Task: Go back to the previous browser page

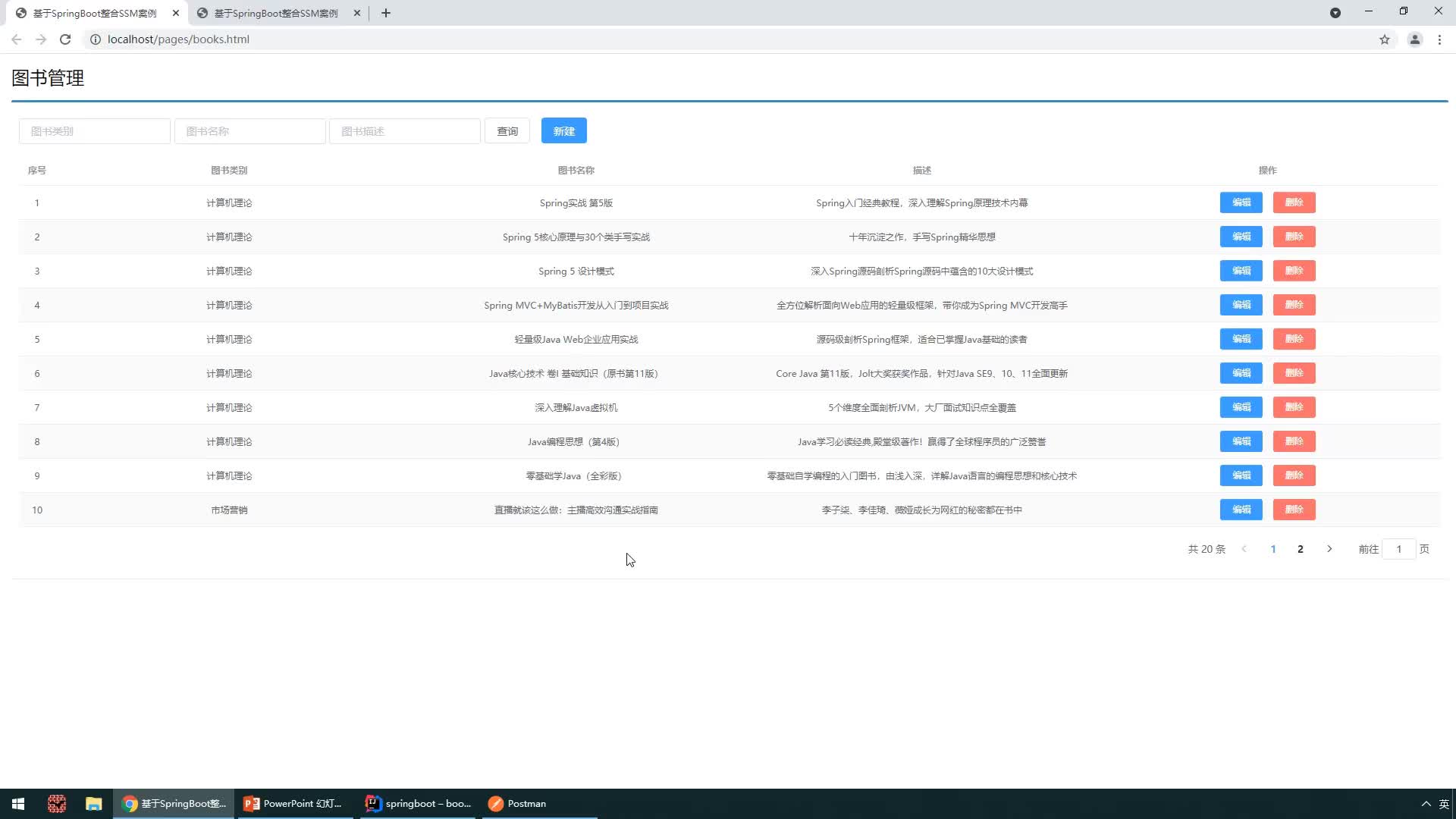Action: [17, 39]
